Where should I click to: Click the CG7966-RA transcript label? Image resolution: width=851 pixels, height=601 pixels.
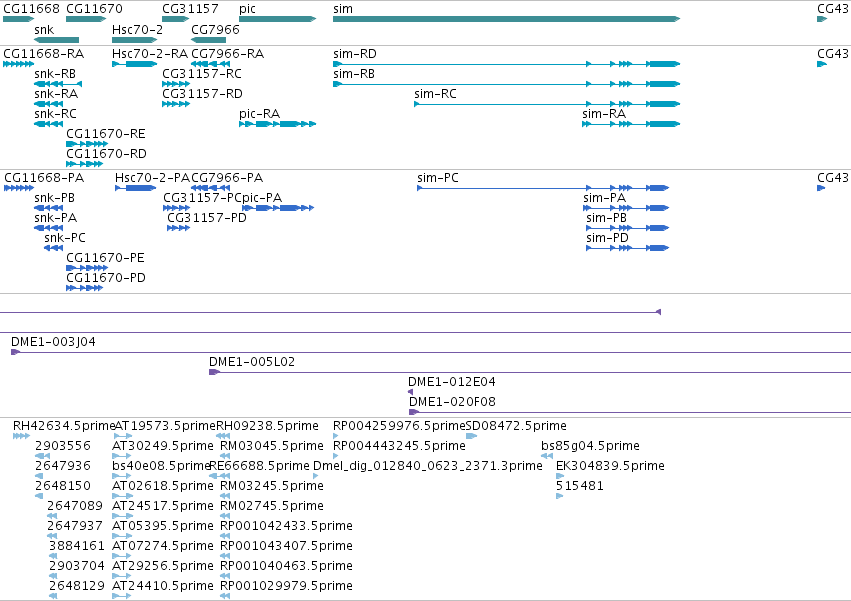228,54
